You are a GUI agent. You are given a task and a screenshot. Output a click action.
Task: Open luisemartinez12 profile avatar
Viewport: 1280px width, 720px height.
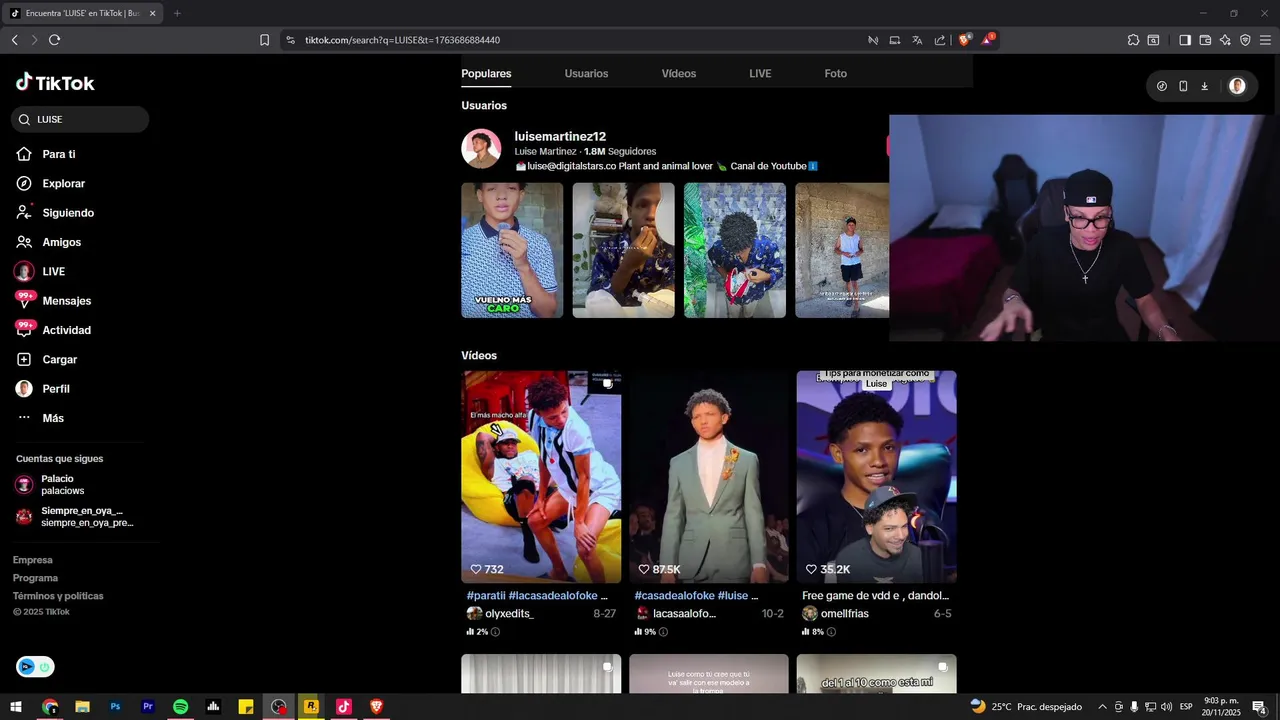pos(481,148)
